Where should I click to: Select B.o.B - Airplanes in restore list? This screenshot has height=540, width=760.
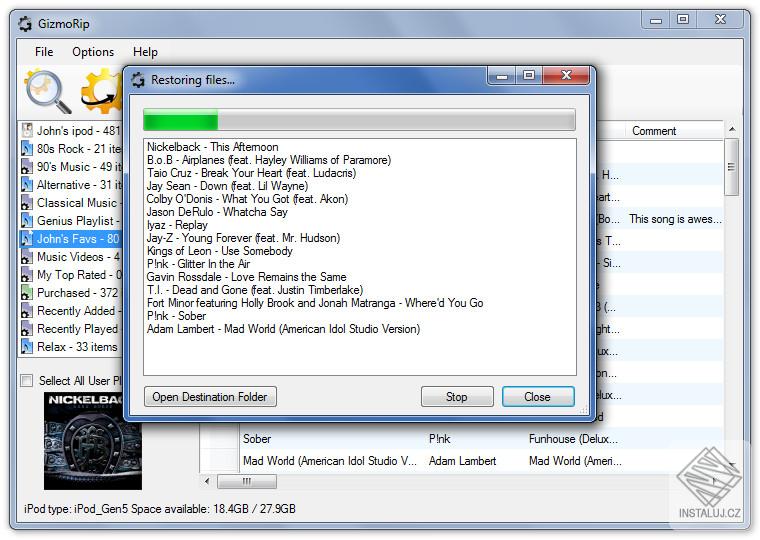[269, 160]
